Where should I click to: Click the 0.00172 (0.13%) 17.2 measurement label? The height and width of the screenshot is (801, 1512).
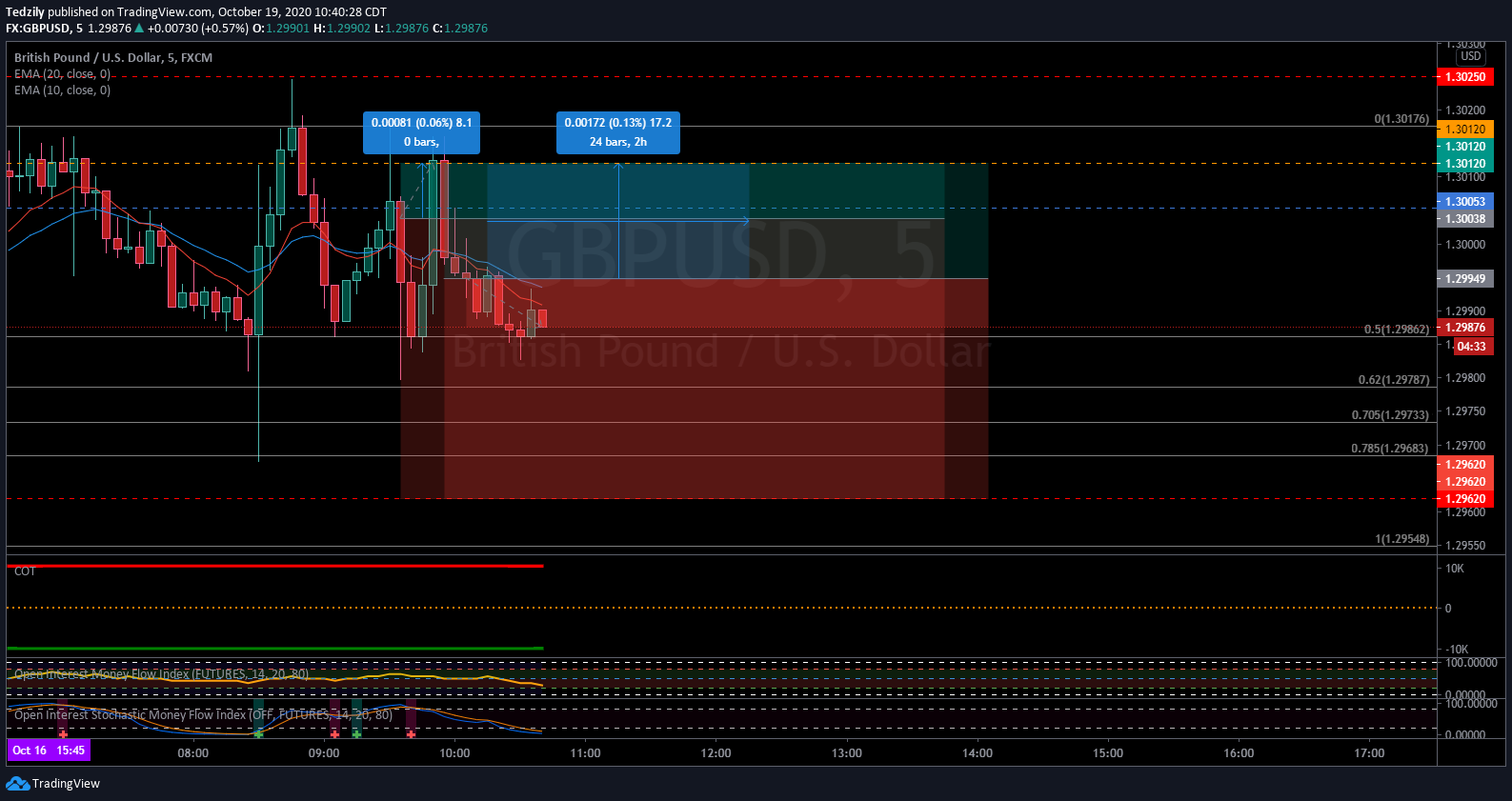point(618,132)
